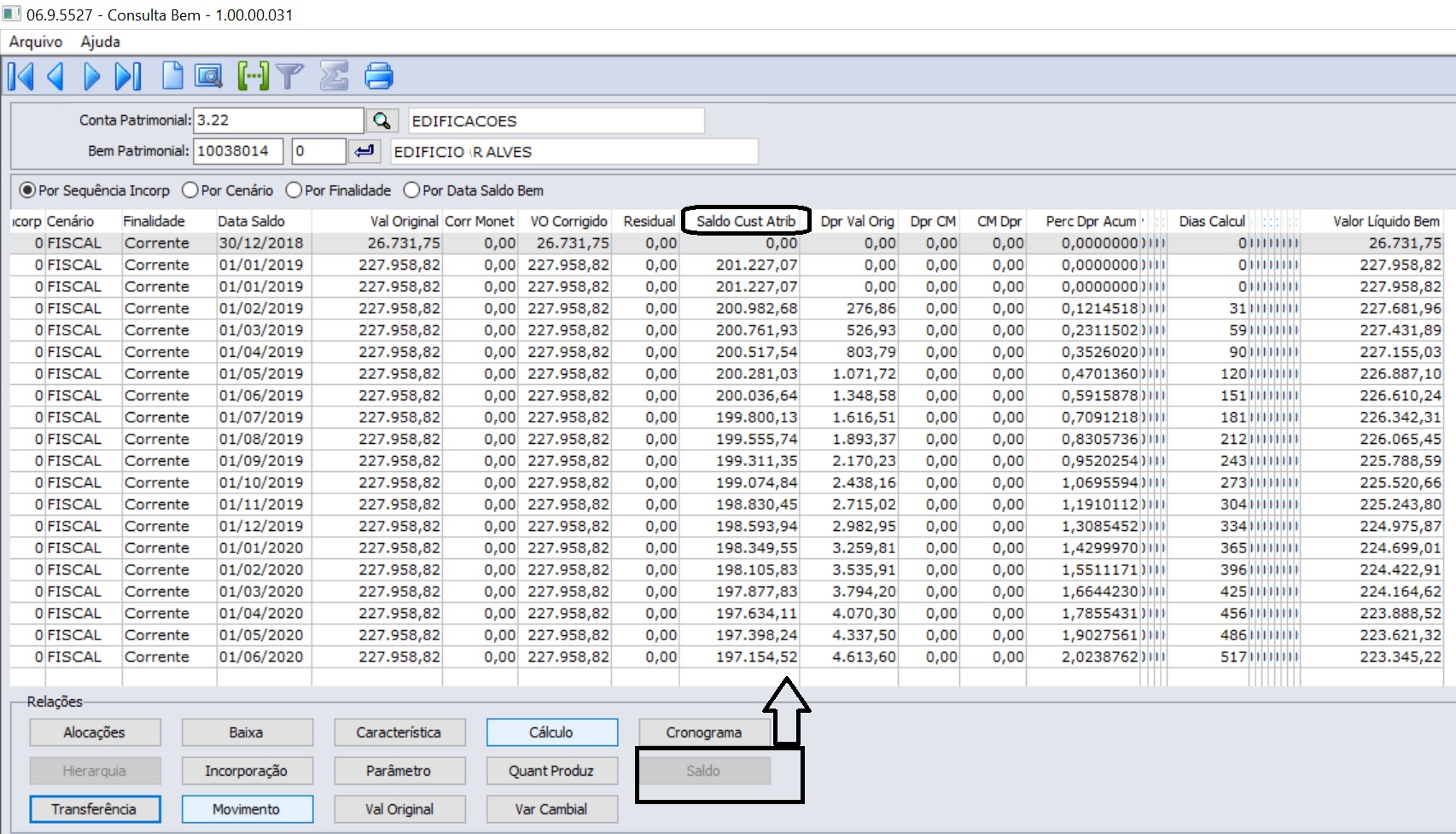Select Por Cenário radio option
This screenshot has height=834, width=1456.
click(228, 190)
